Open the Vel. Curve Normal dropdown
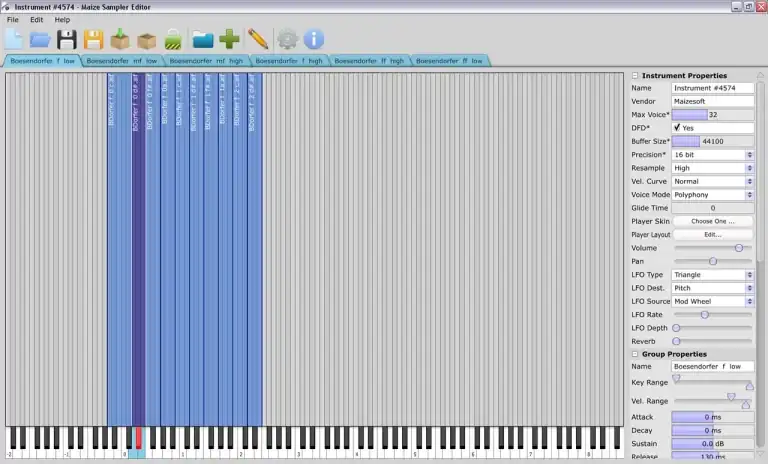 [x=713, y=181]
